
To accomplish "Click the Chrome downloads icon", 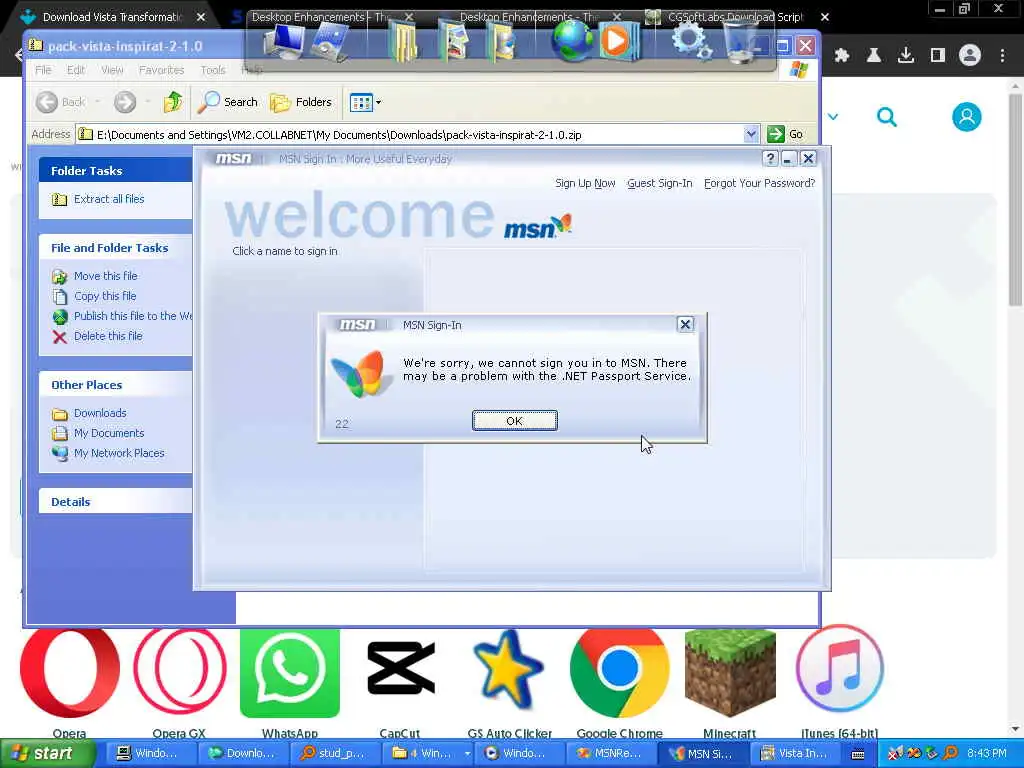I will coord(906,56).
